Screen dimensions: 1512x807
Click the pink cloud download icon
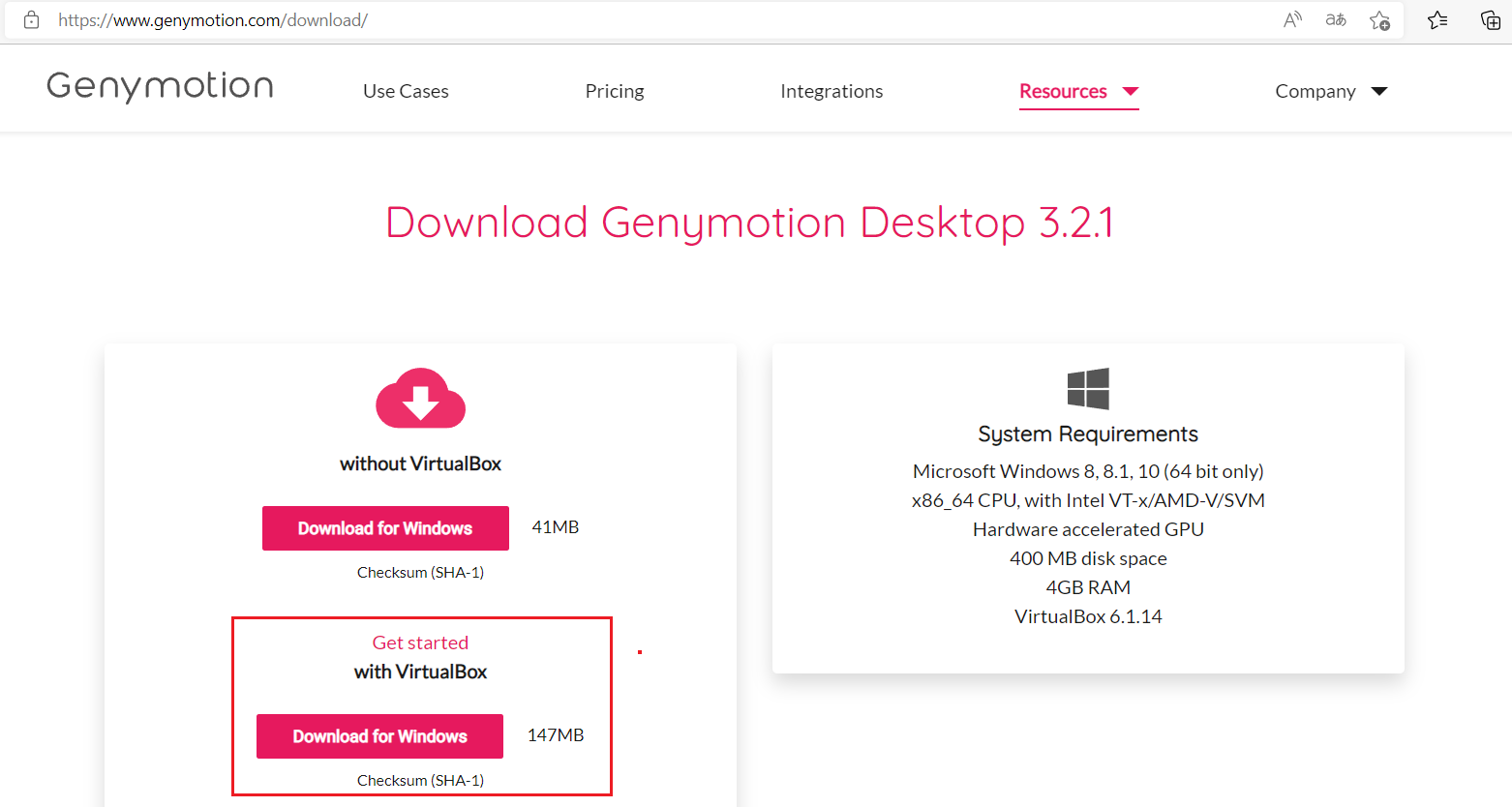coord(420,398)
